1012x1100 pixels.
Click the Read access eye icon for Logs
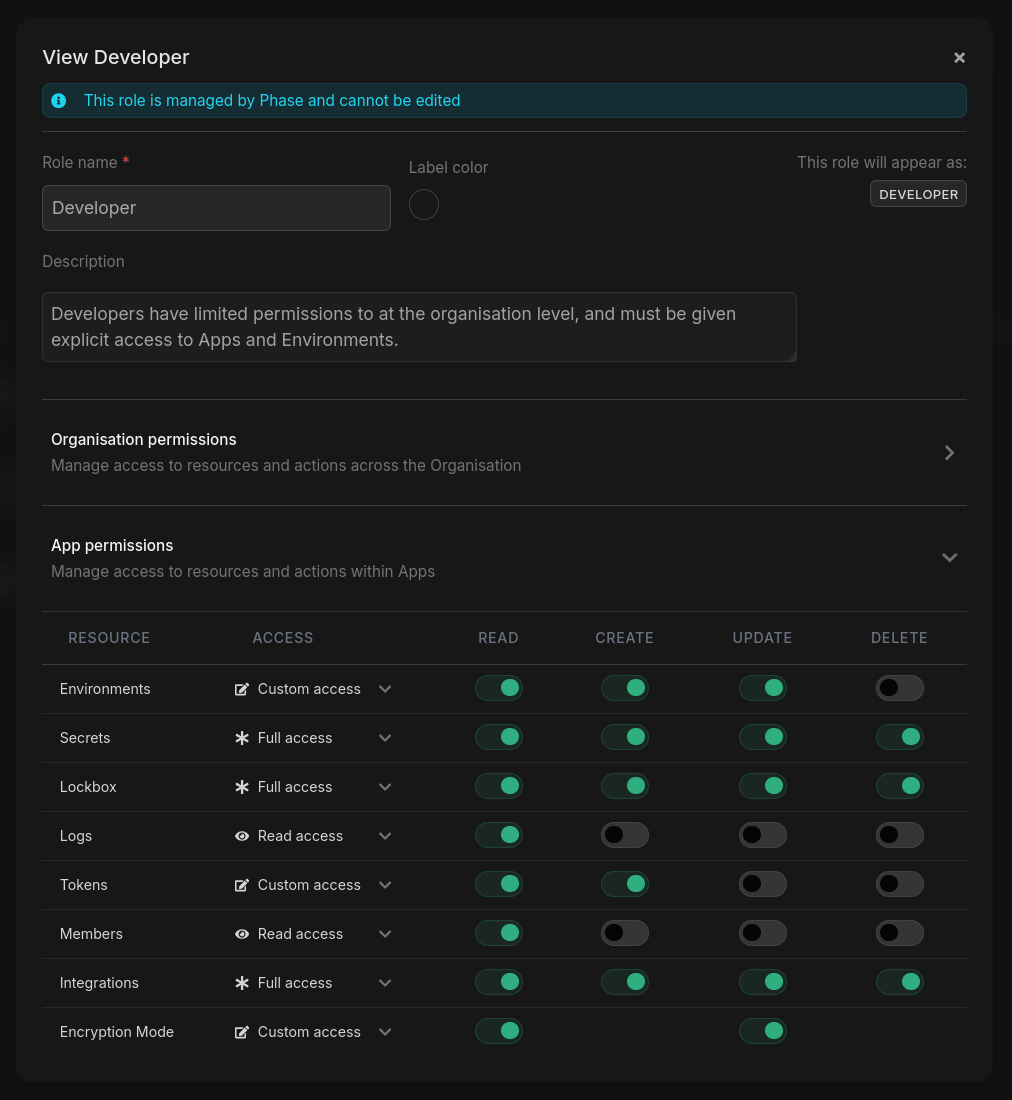(242, 836)
